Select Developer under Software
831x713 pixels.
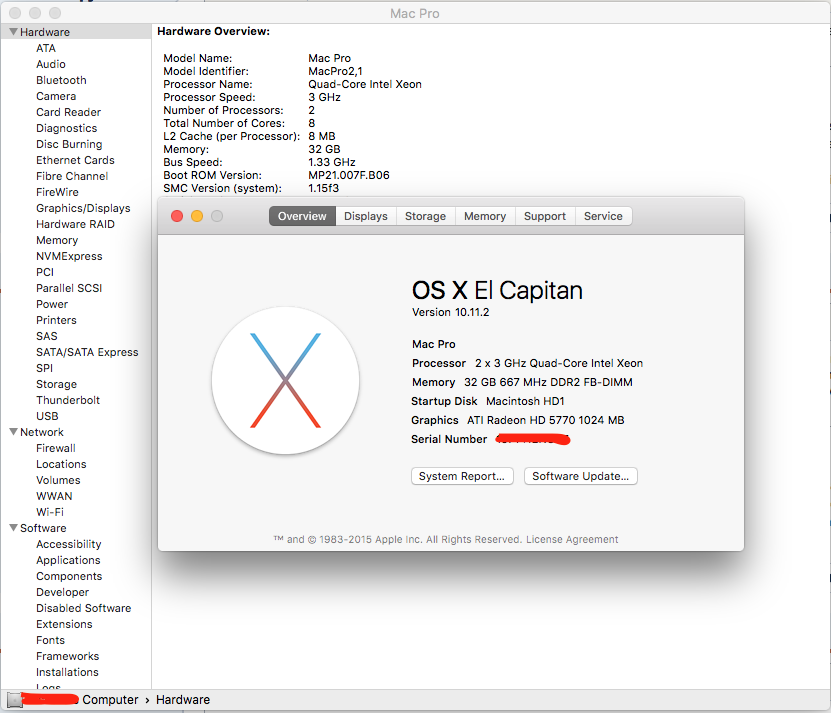click(63, 592)
